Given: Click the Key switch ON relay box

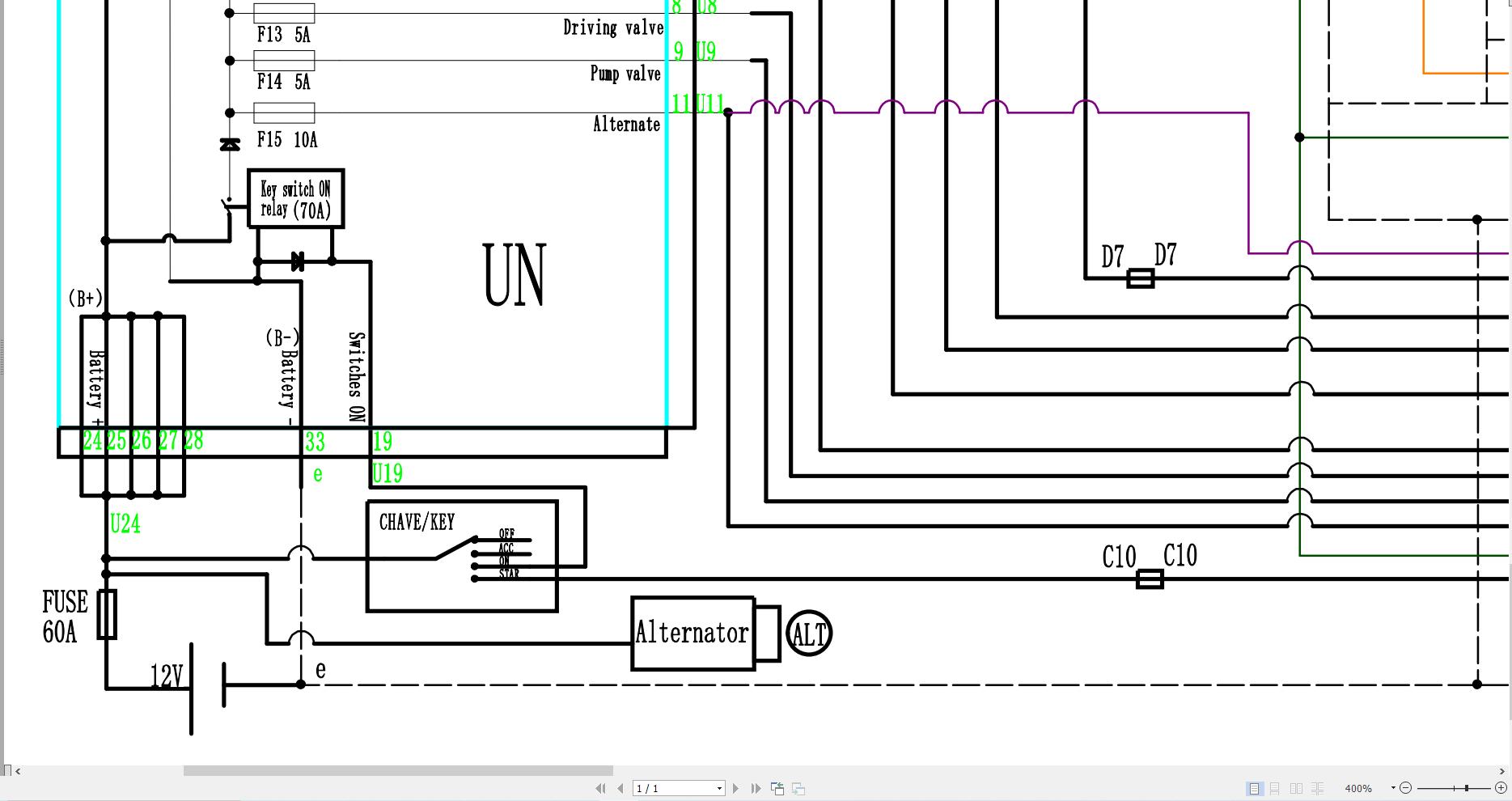Looking at the screenshot, I should click(295, 199).
